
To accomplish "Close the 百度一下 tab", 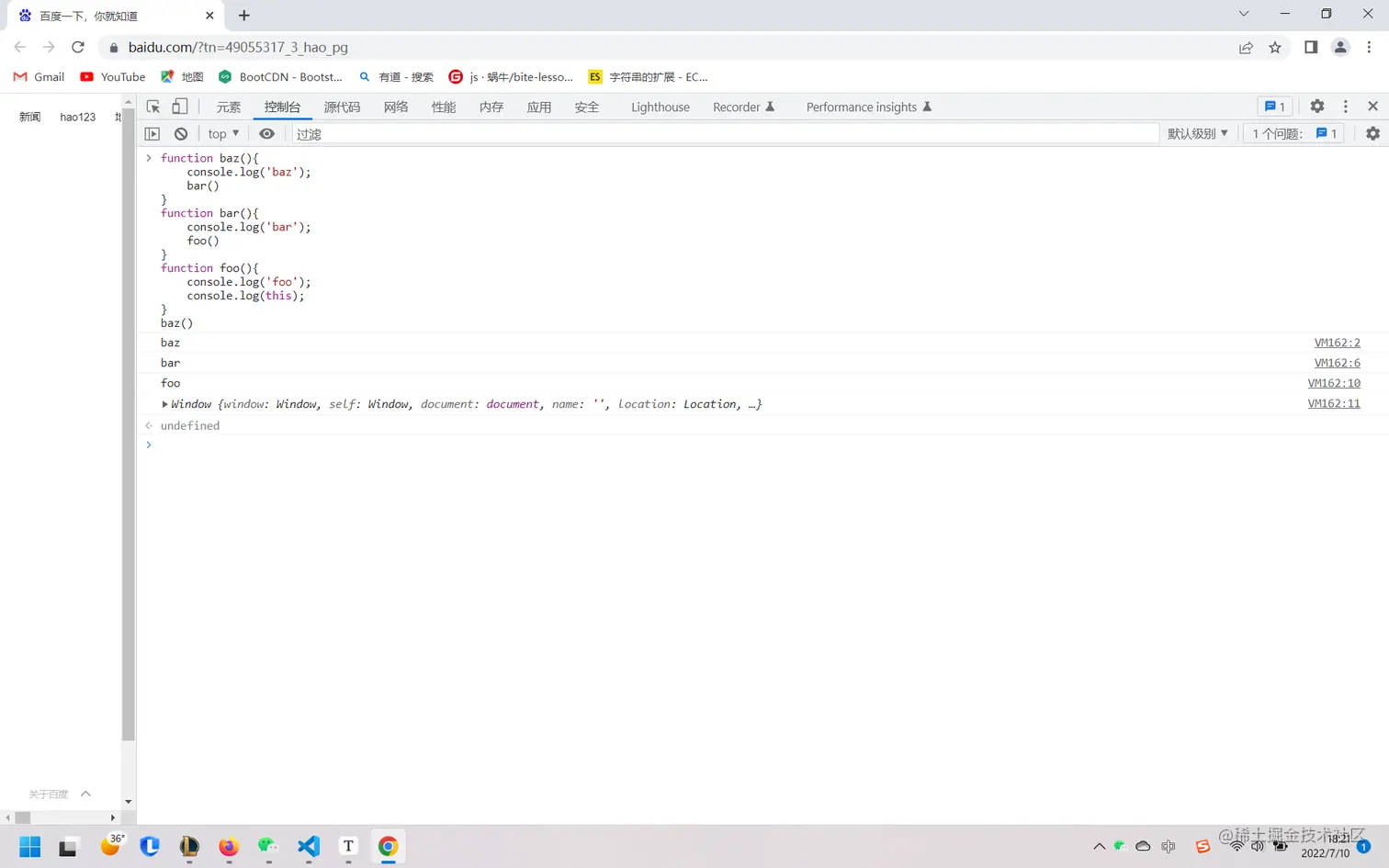I will click(209, 16).
